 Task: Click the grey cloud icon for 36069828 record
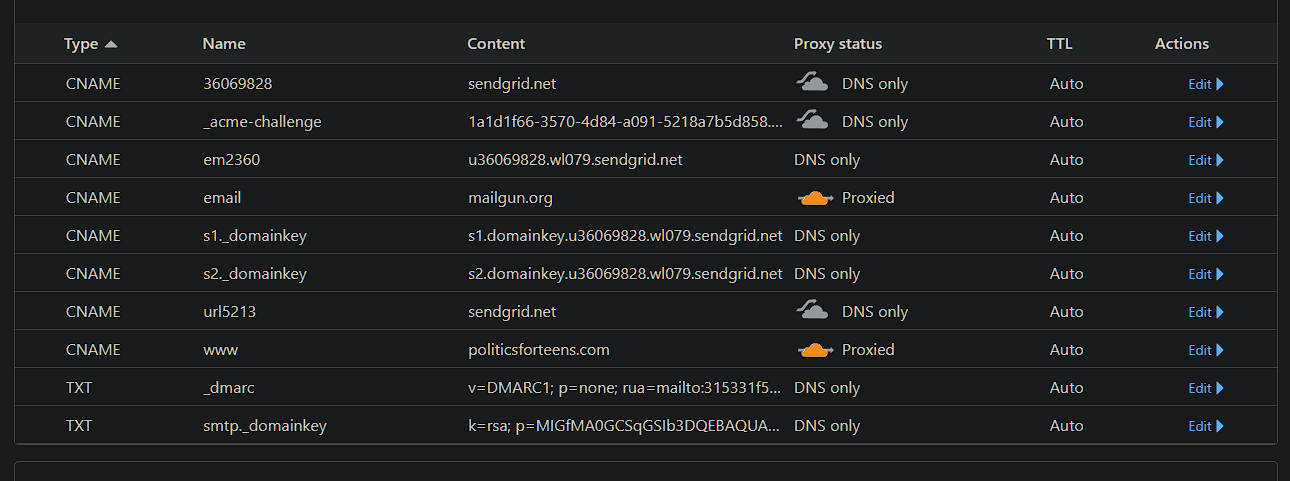[812, 83]
